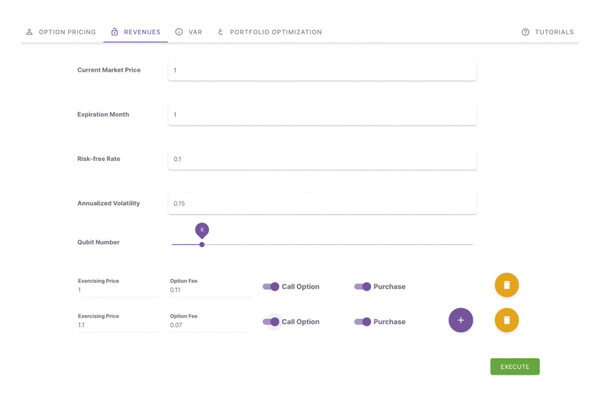Toggle Call Option switch in the 0.11 fee row

click(x=271, y=287)
